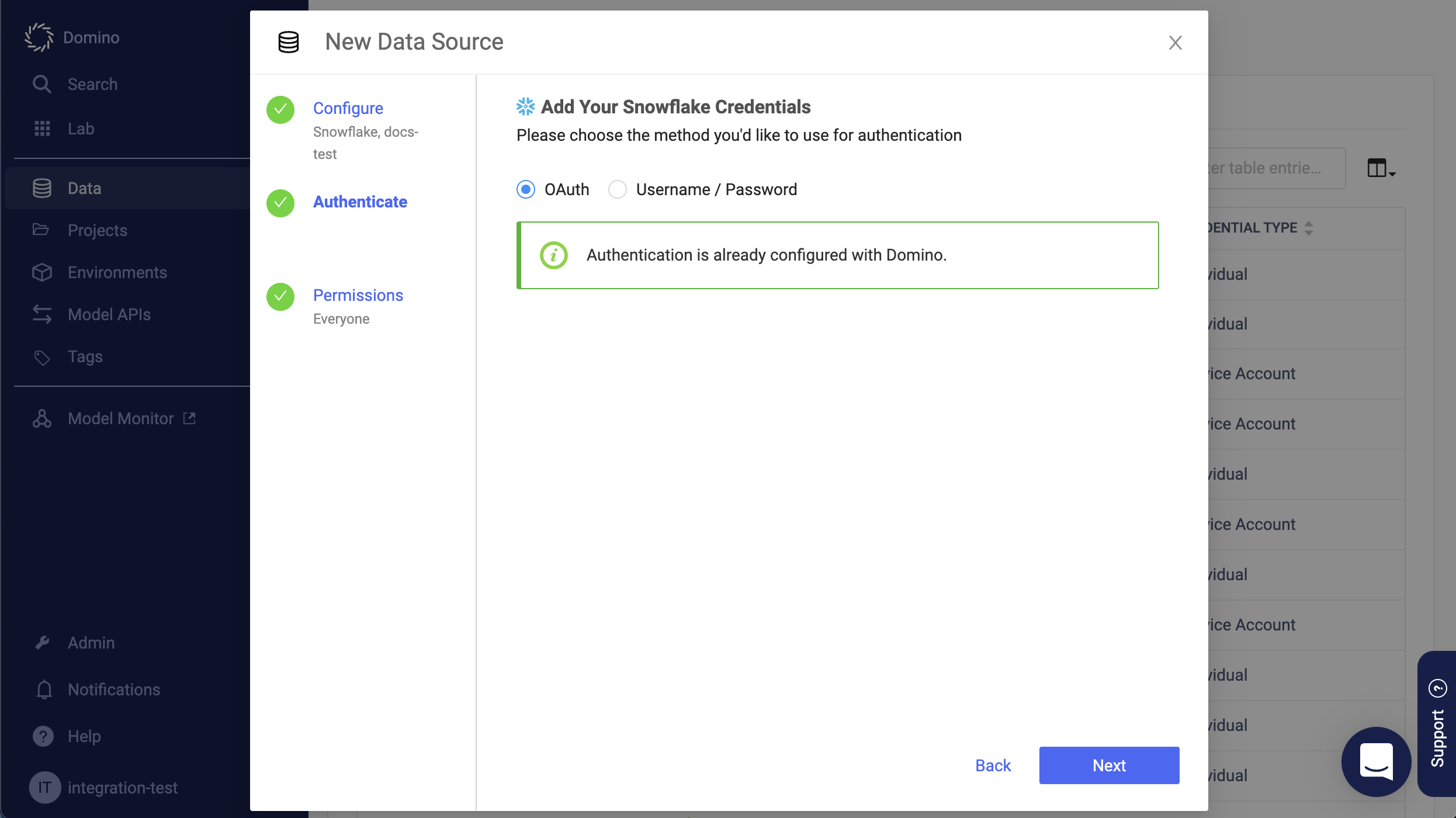Click the Lab grid icon
The width and height of the screenshot is (1456, 818).
coord(42,129)
